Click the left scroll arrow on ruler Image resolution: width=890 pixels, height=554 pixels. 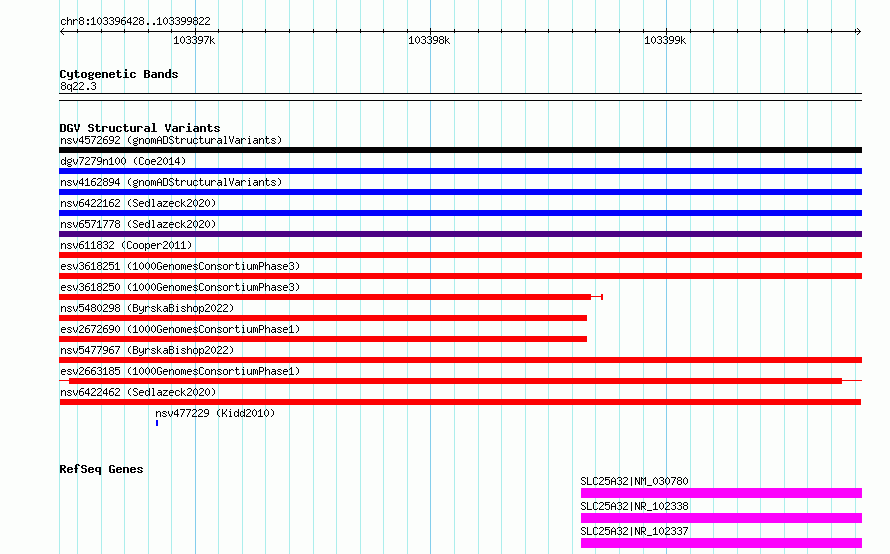(62, 32)
